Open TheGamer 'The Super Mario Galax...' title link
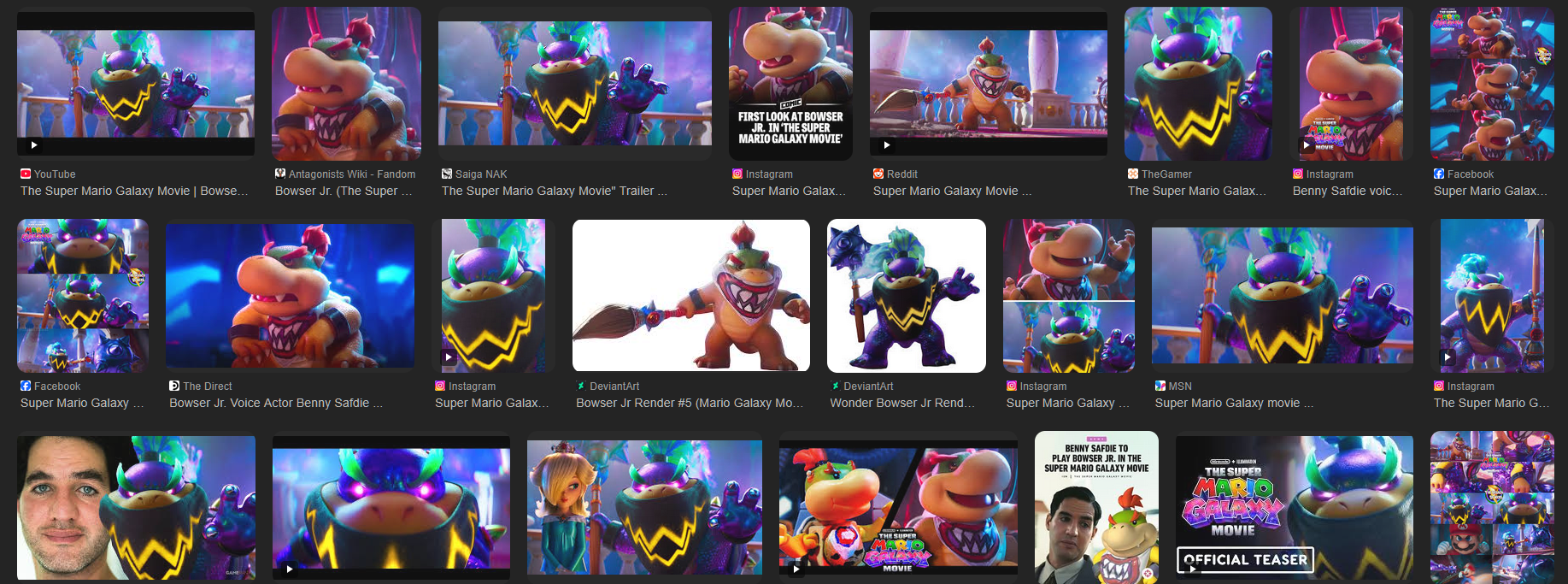This screenshot has width=1568, height=584. pyautogui.click(x=1197, y=191)
